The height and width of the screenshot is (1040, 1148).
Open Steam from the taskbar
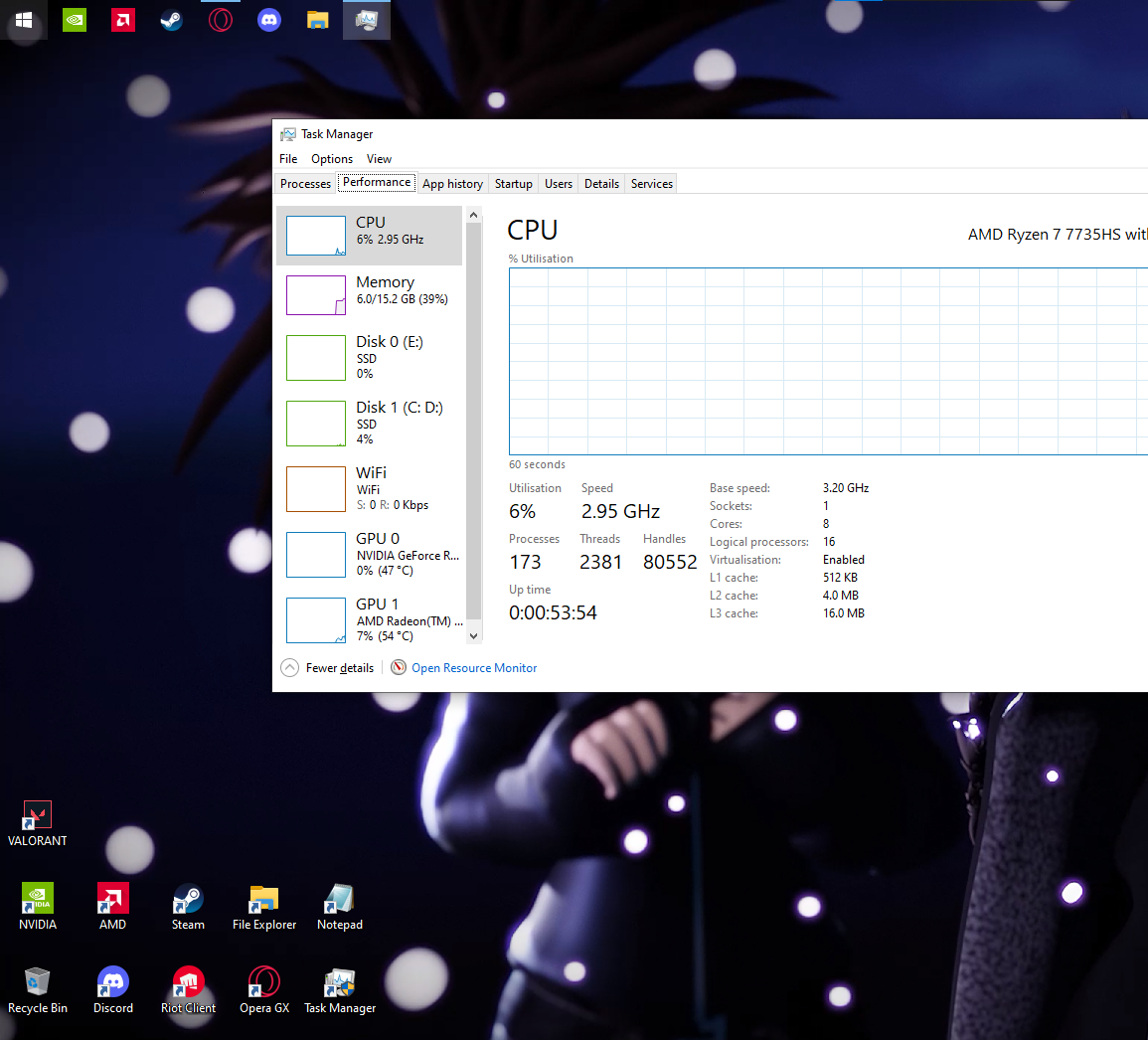coord(171,20)
